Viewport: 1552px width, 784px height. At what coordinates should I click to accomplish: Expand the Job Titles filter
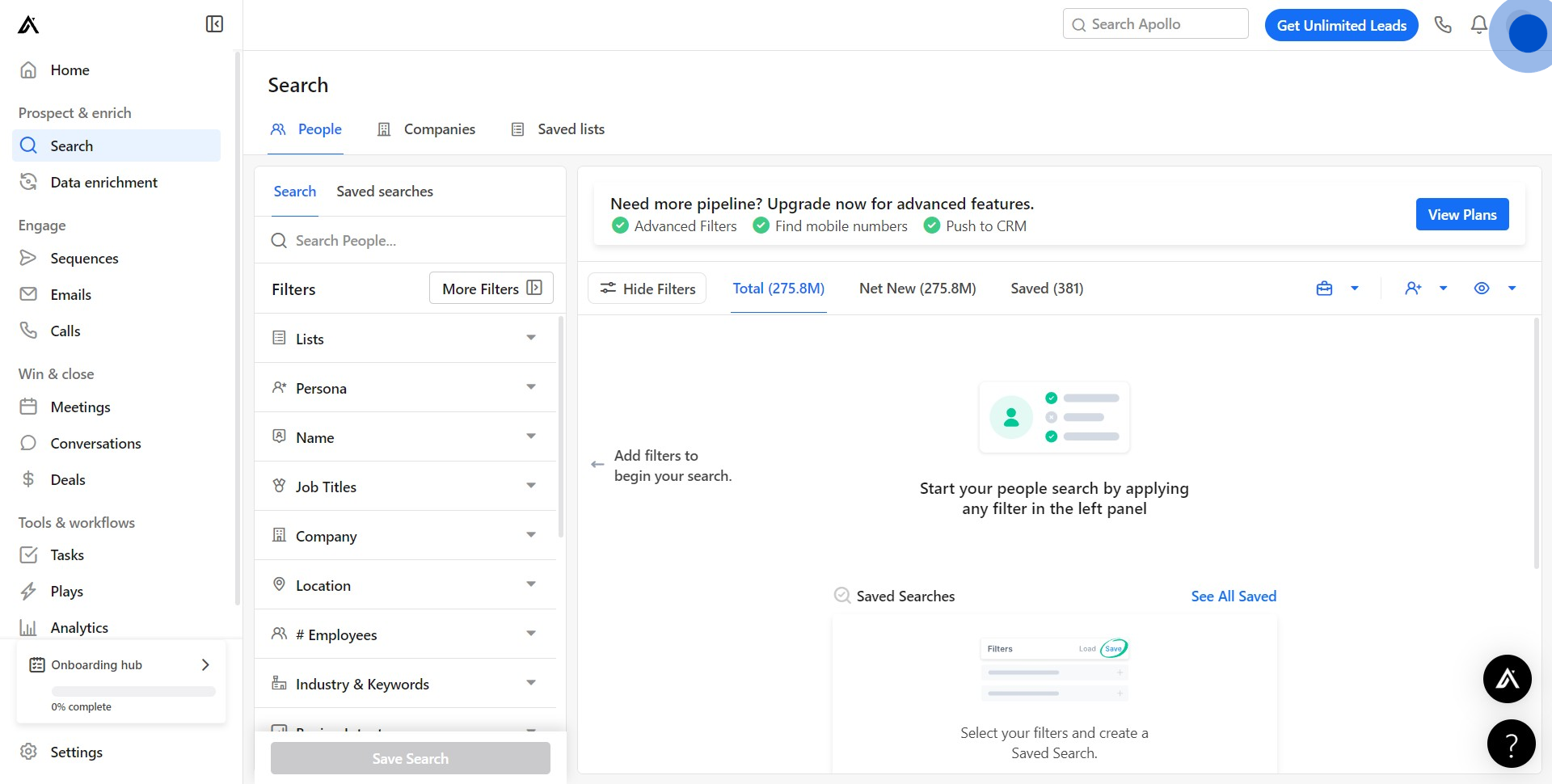(406, 487)
